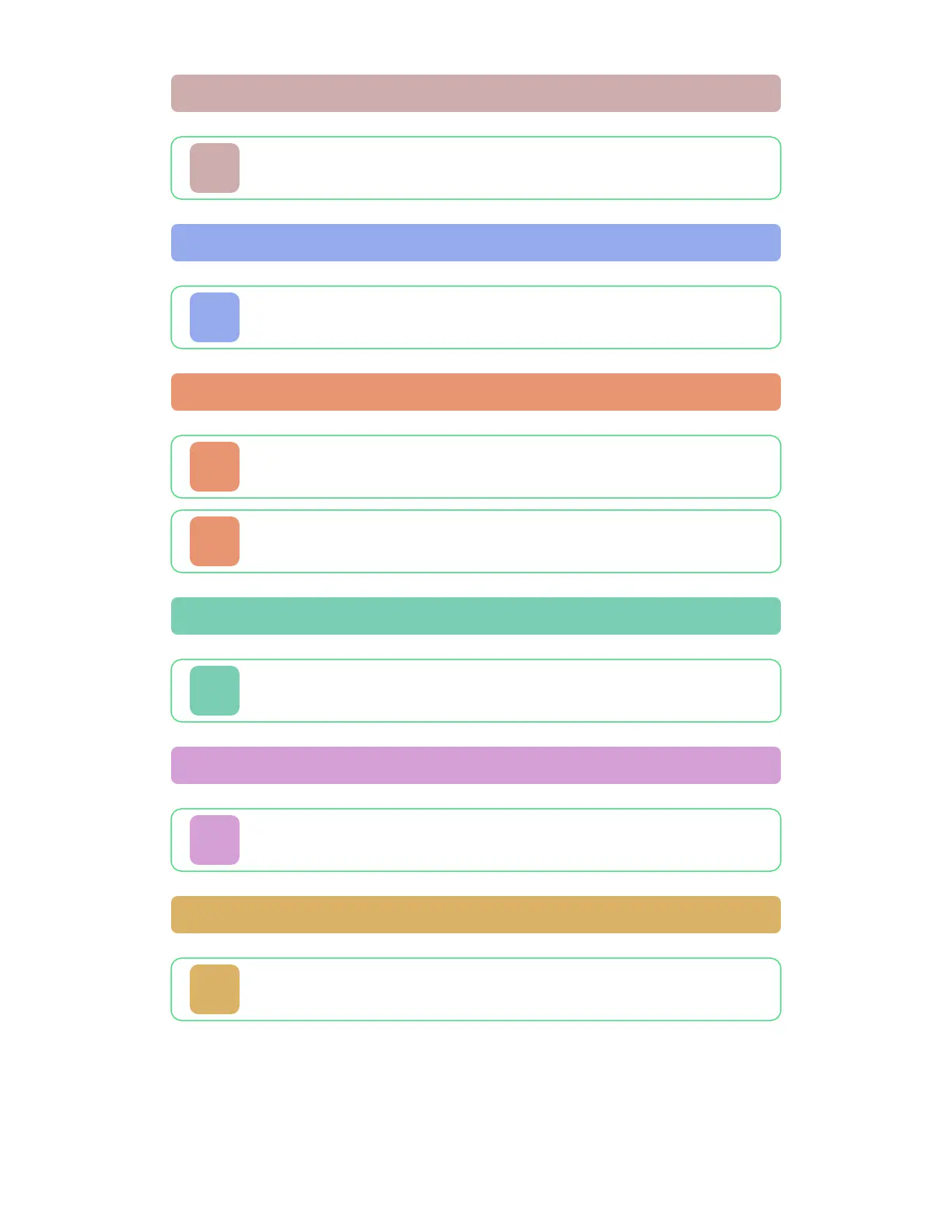Click the golden yellow header bar
This screenshot has width=952, height=1232.
[476, 915]
